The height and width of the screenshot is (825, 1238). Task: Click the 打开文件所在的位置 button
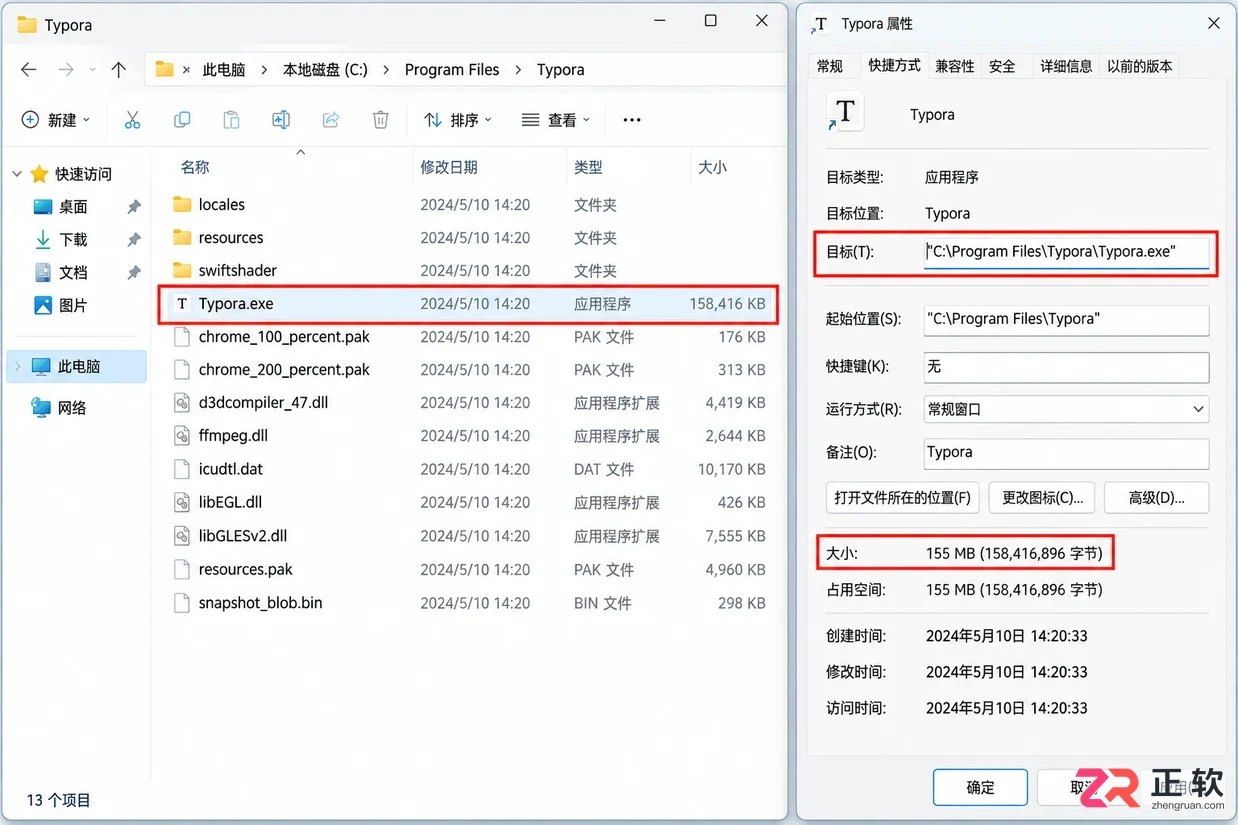click(x=903, y=497)
